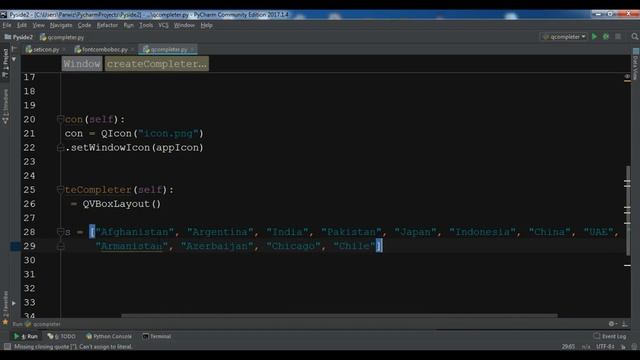Click the UTF-8 encoding status widget
The height and width of the screenshot is (360, 640).
(x=605, y=347)
